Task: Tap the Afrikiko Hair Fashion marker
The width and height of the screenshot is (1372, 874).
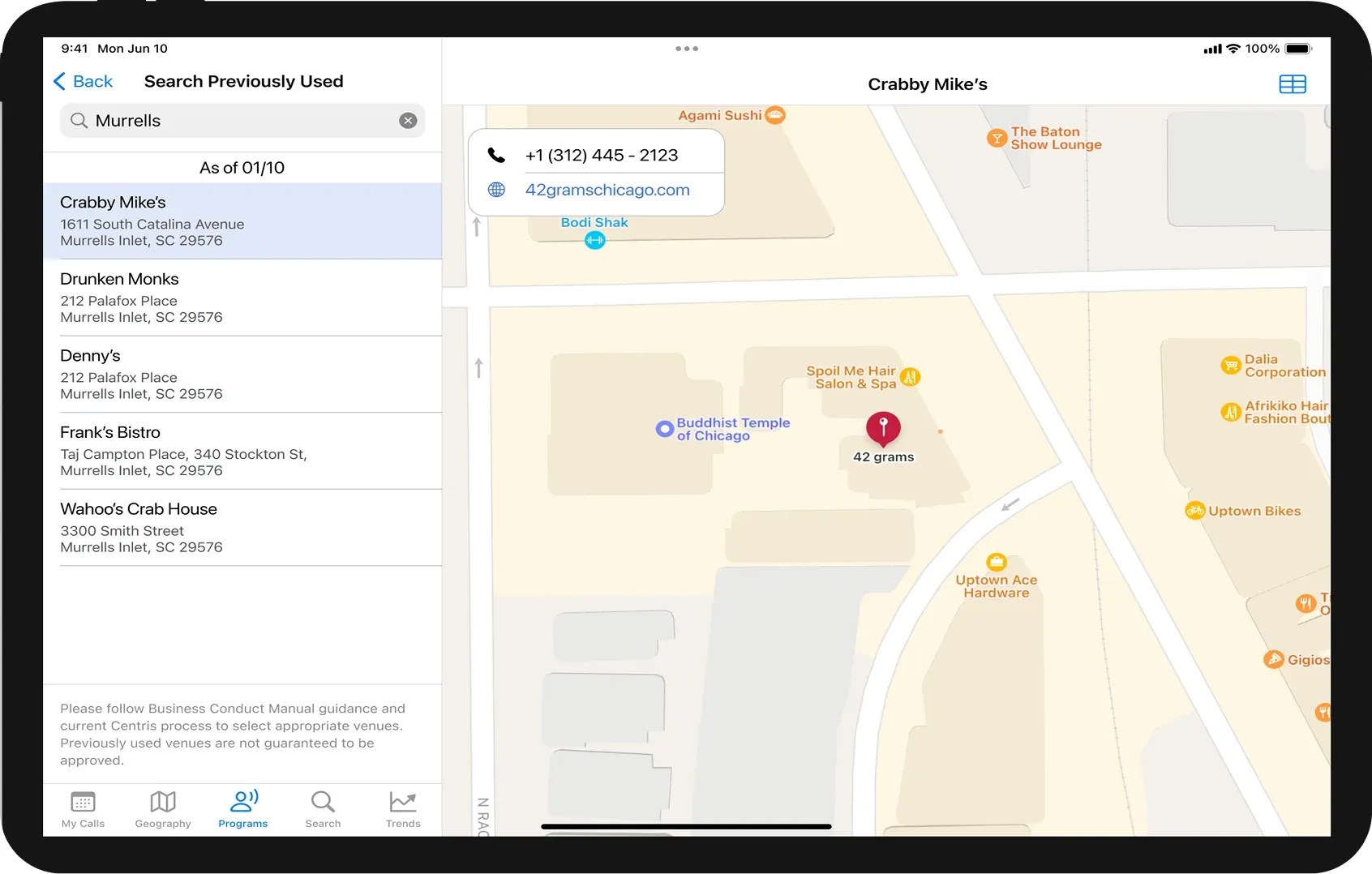Action: (1231, 412)
